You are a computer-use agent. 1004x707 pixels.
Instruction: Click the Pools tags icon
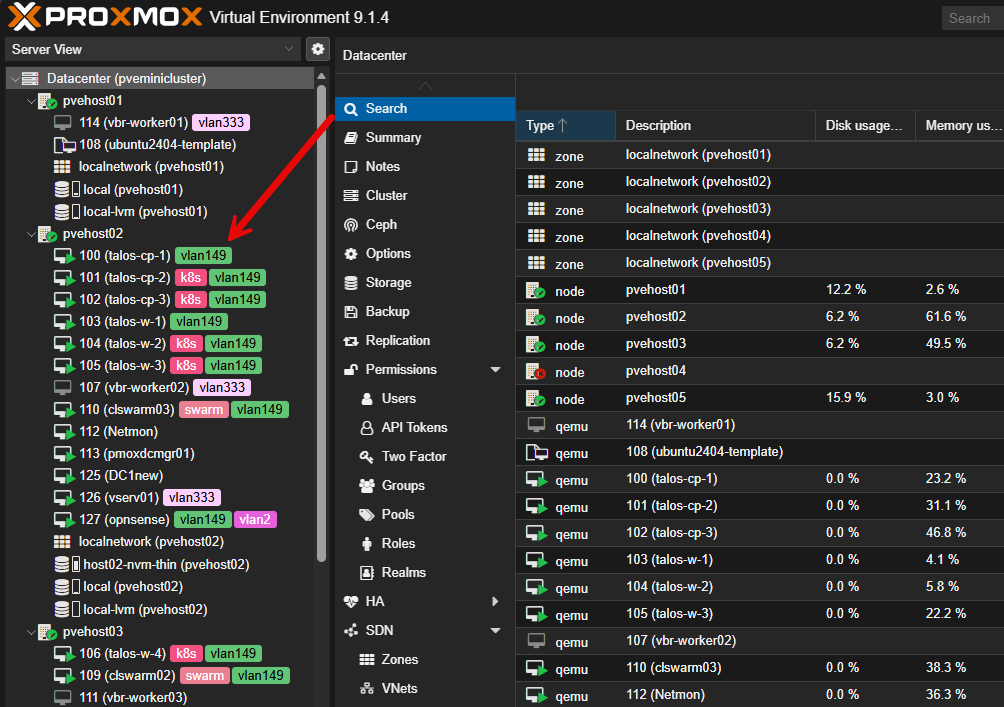367,515
